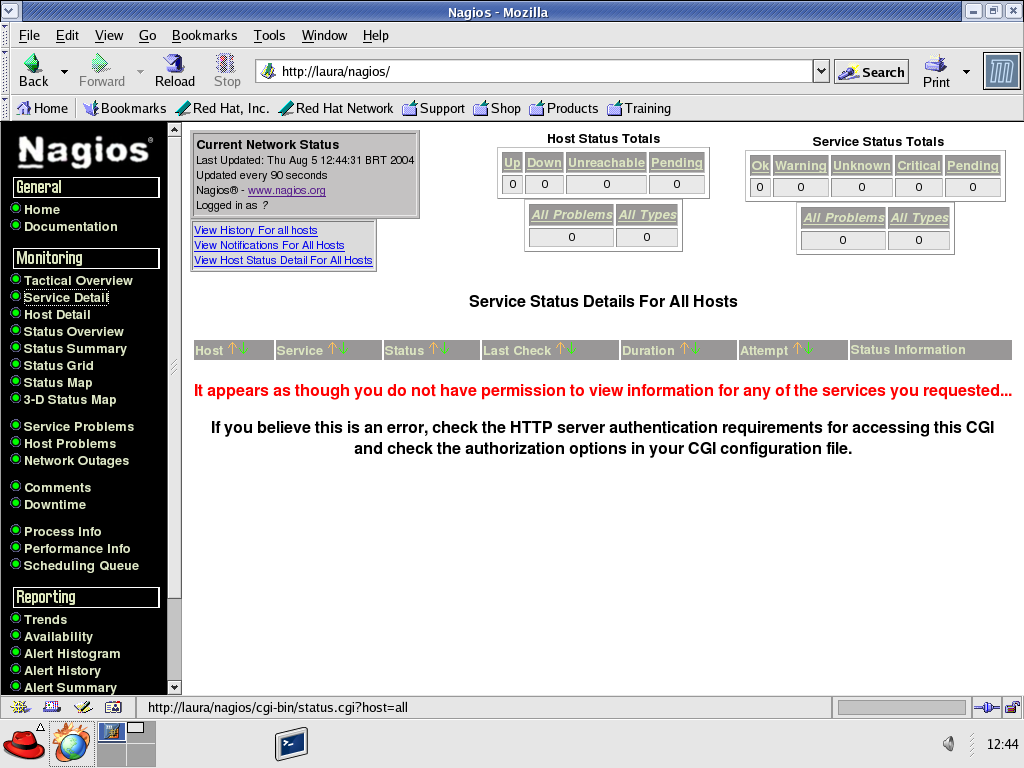Click the security lock icon in status bar

click(1012, 707)
